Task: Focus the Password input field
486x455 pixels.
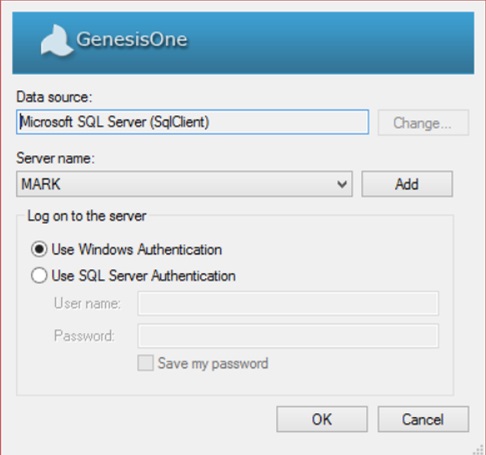Action: (x=288, y=336)
